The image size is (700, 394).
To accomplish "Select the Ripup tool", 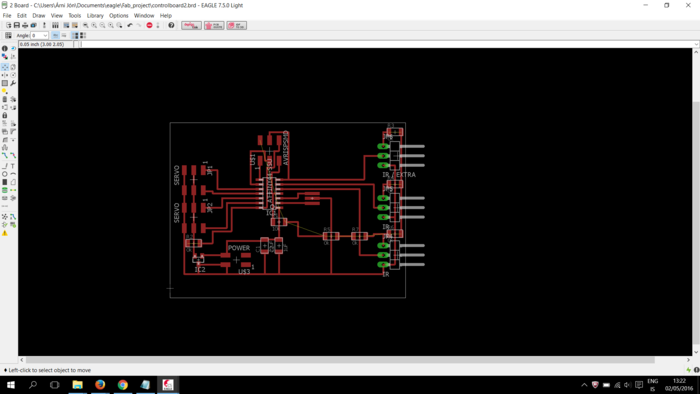I will [13, 155].
